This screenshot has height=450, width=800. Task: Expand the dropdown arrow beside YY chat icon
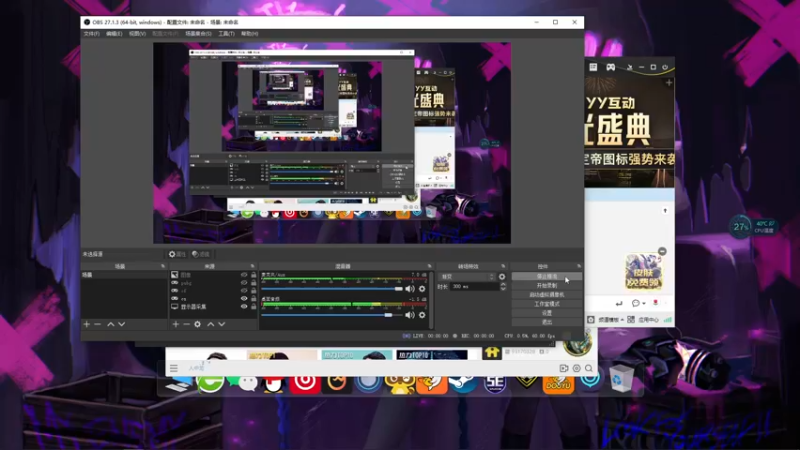(x=644, y=304)
